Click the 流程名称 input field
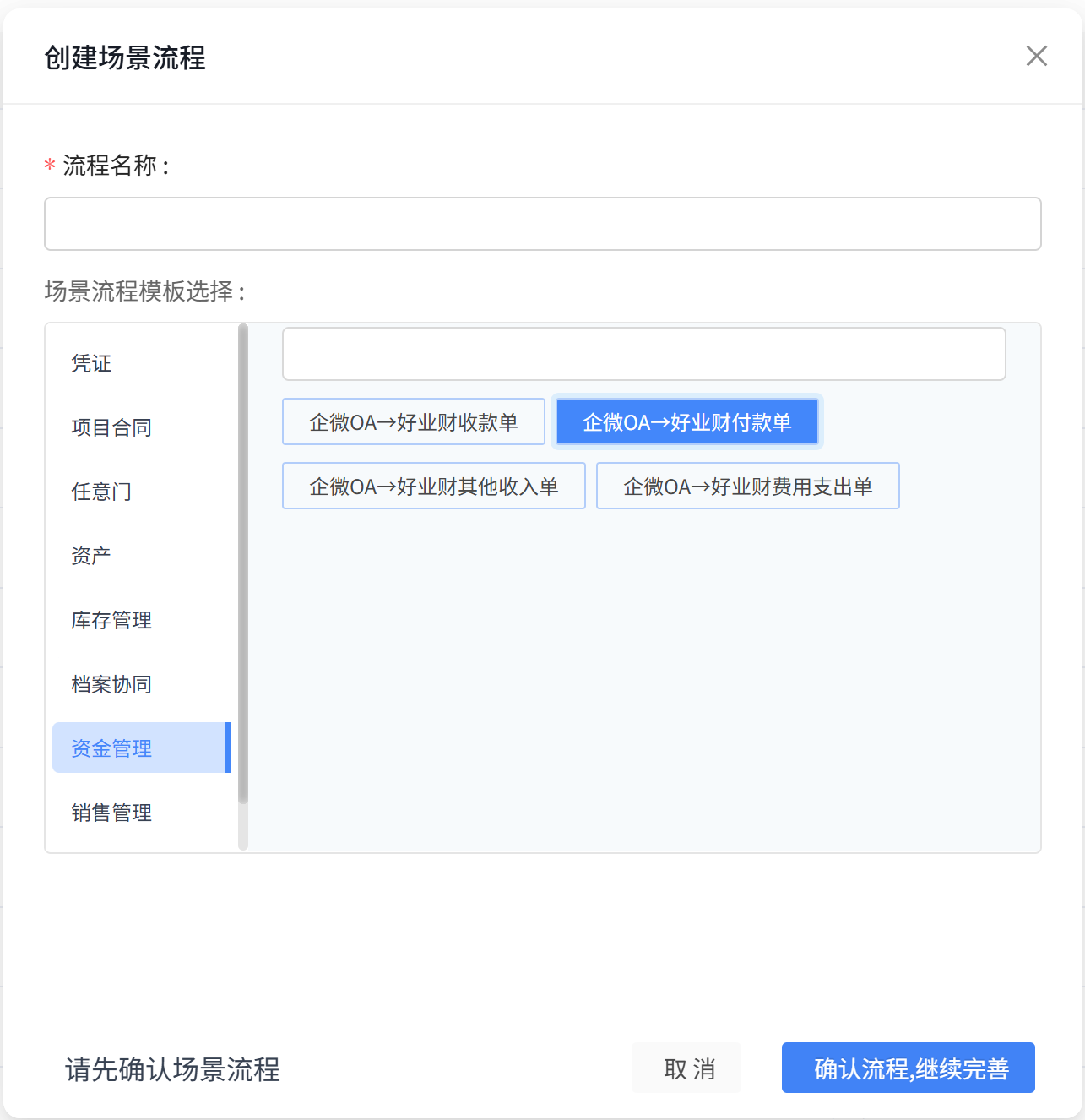 [x=542, y=224]
